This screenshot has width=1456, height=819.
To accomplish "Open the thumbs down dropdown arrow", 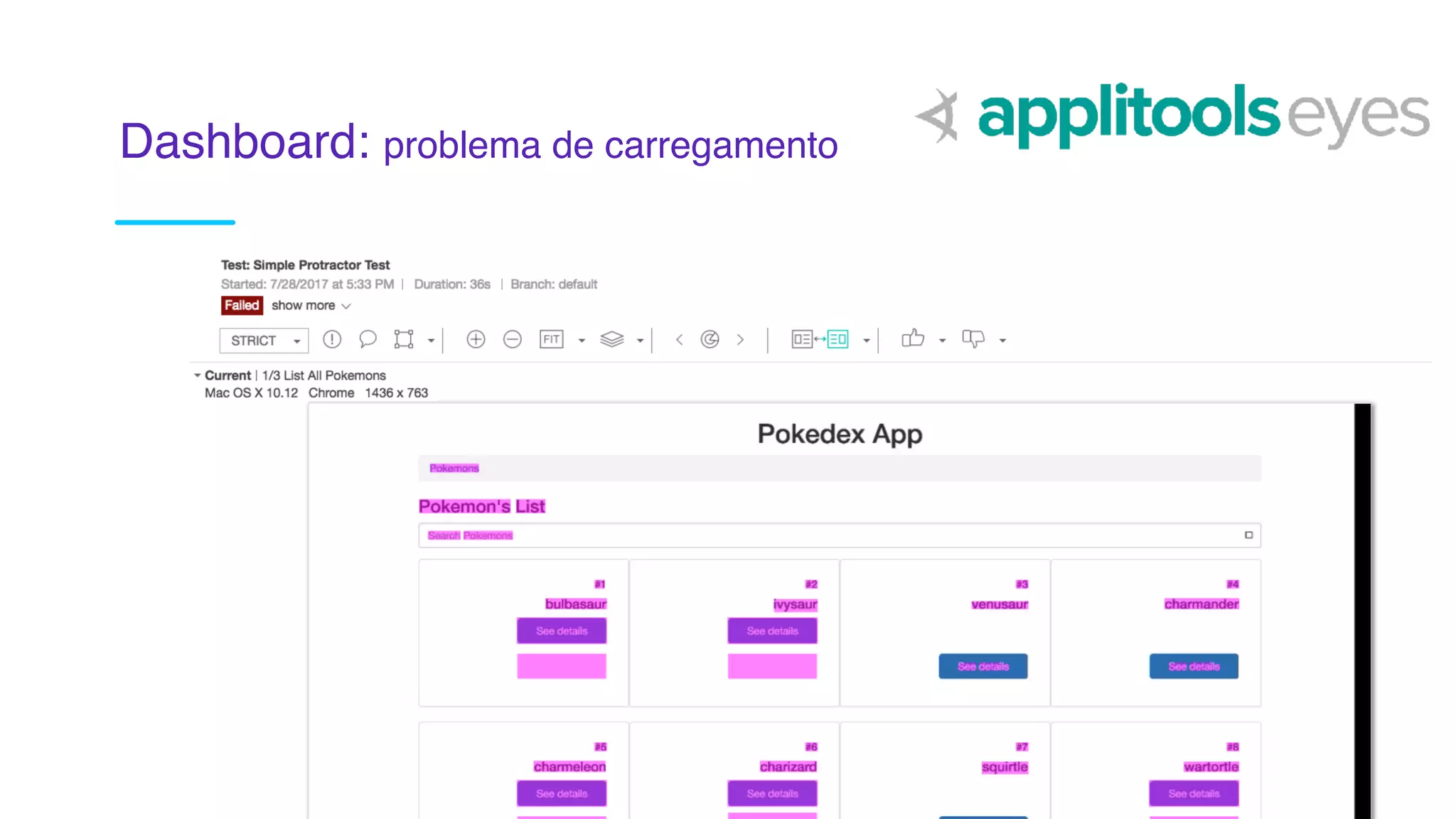I will click(x=1002, y=341).
